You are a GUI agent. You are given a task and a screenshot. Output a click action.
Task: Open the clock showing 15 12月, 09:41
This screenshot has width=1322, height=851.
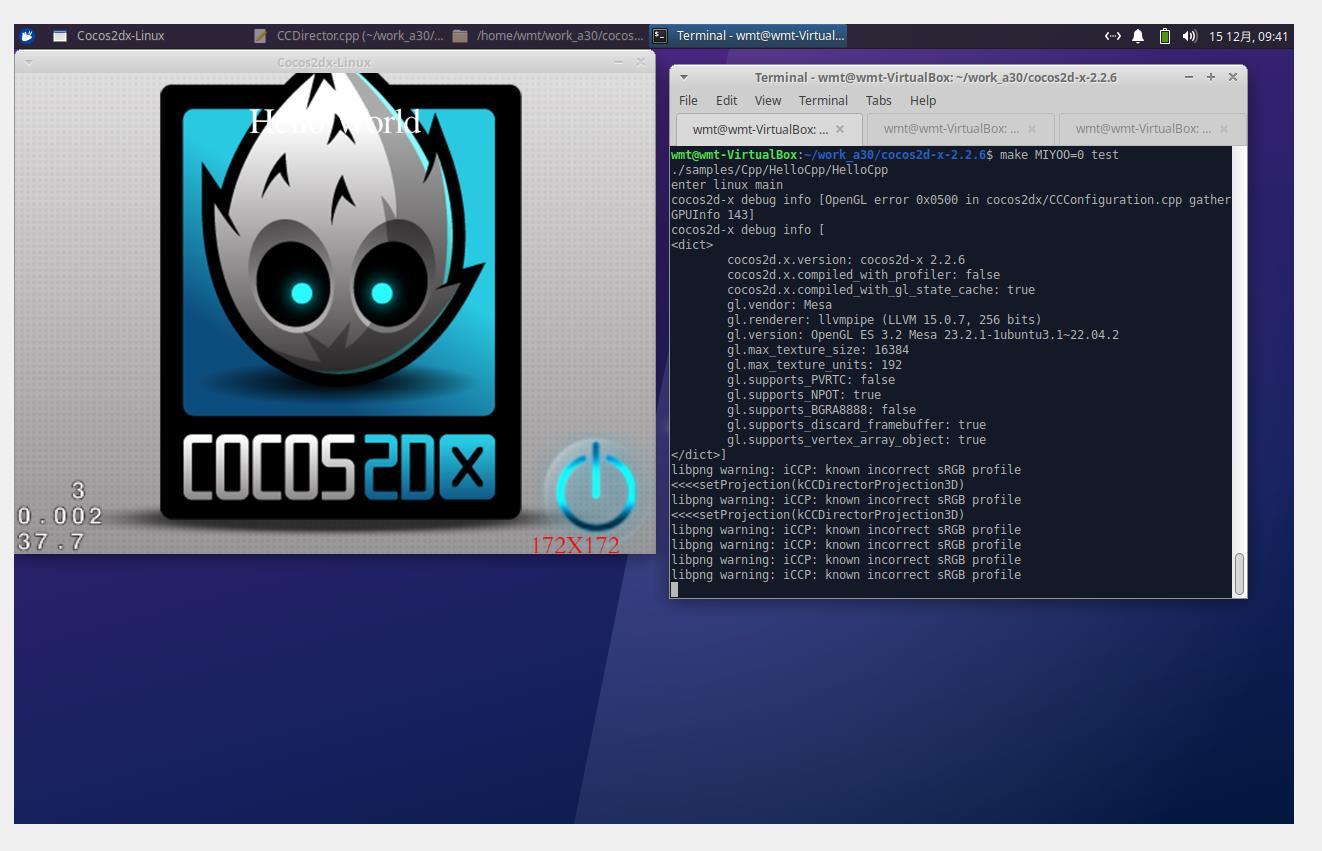1248,36
